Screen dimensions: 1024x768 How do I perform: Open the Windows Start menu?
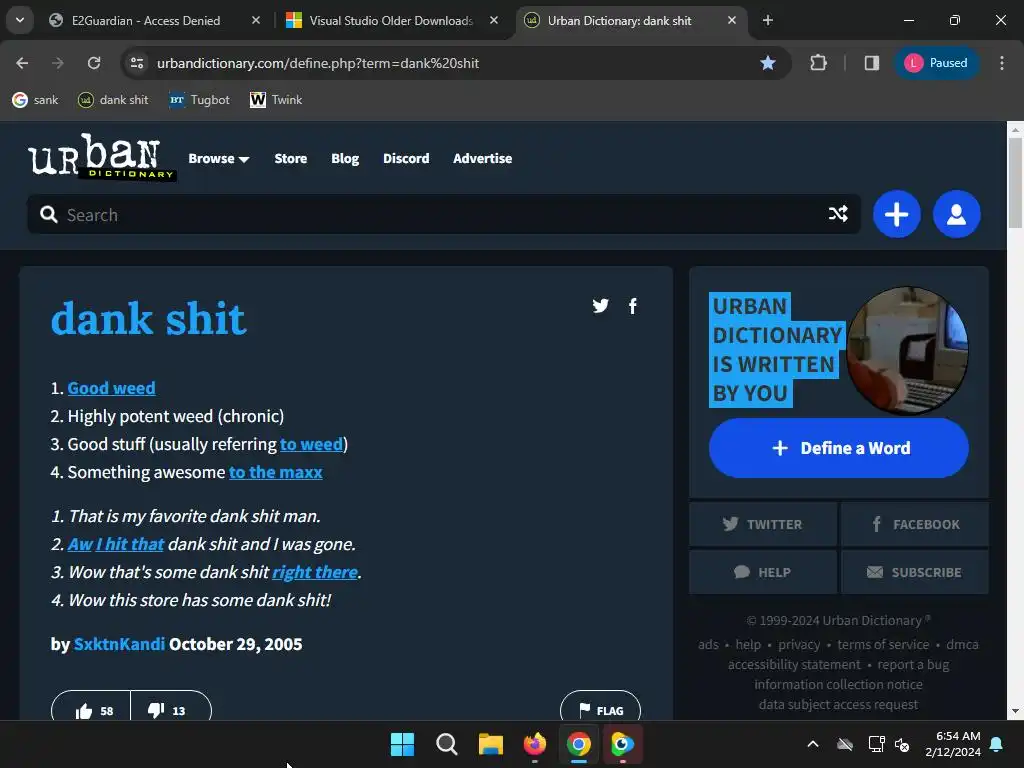pyautogui.click(x=402, y=744)
